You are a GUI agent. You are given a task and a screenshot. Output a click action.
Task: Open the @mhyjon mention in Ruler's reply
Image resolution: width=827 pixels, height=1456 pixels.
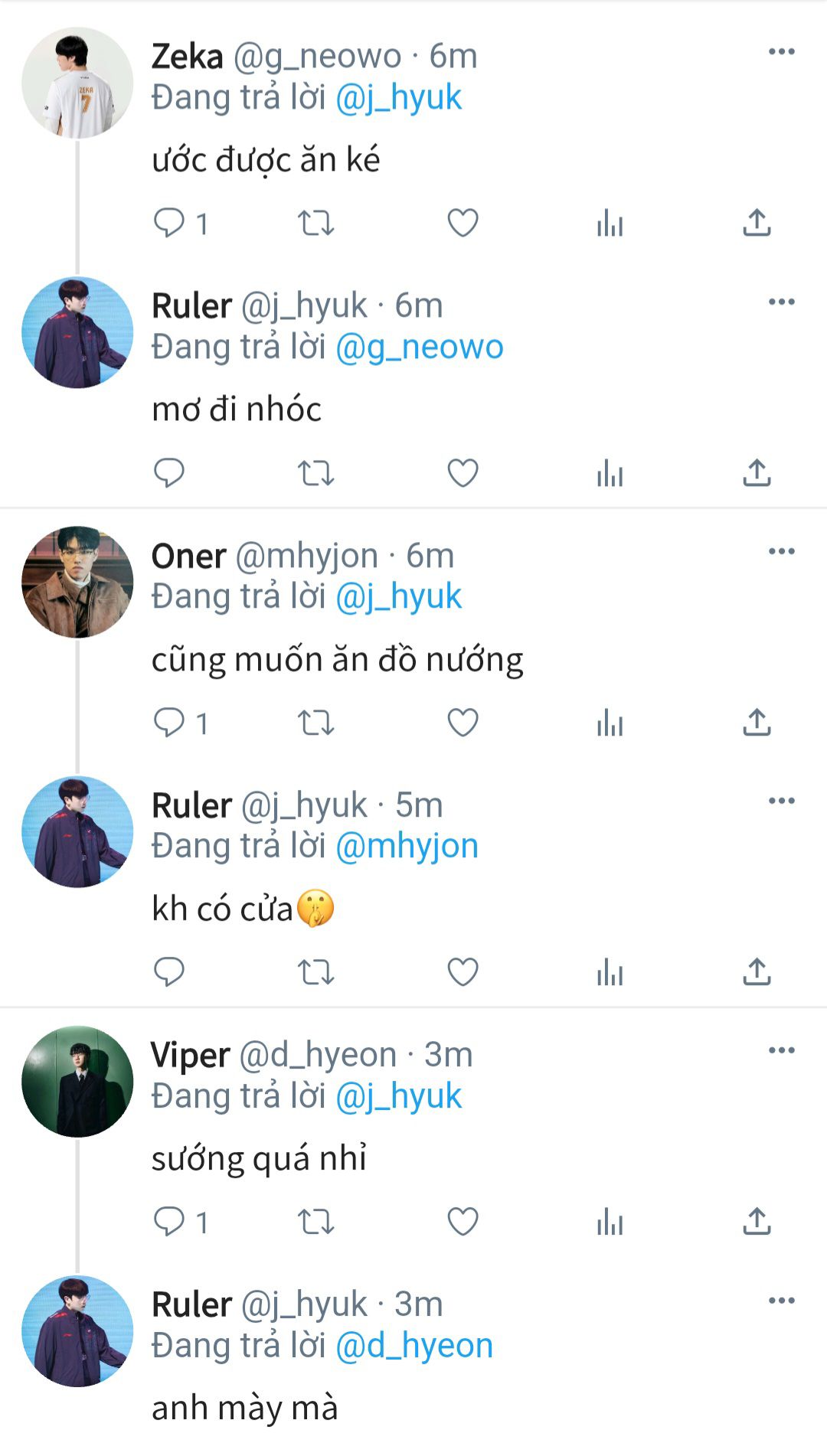click(x=407, y=846)
